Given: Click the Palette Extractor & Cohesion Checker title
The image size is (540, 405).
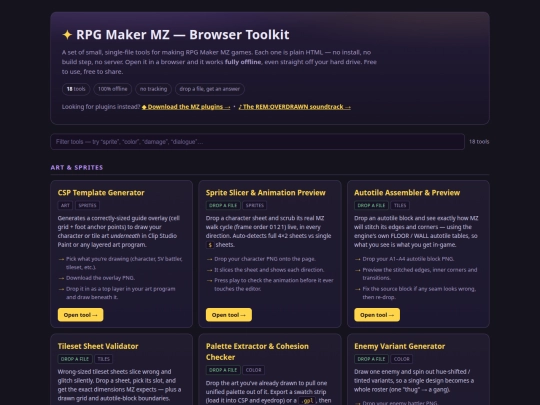Looking at the screenshot, I should [257, 352].
